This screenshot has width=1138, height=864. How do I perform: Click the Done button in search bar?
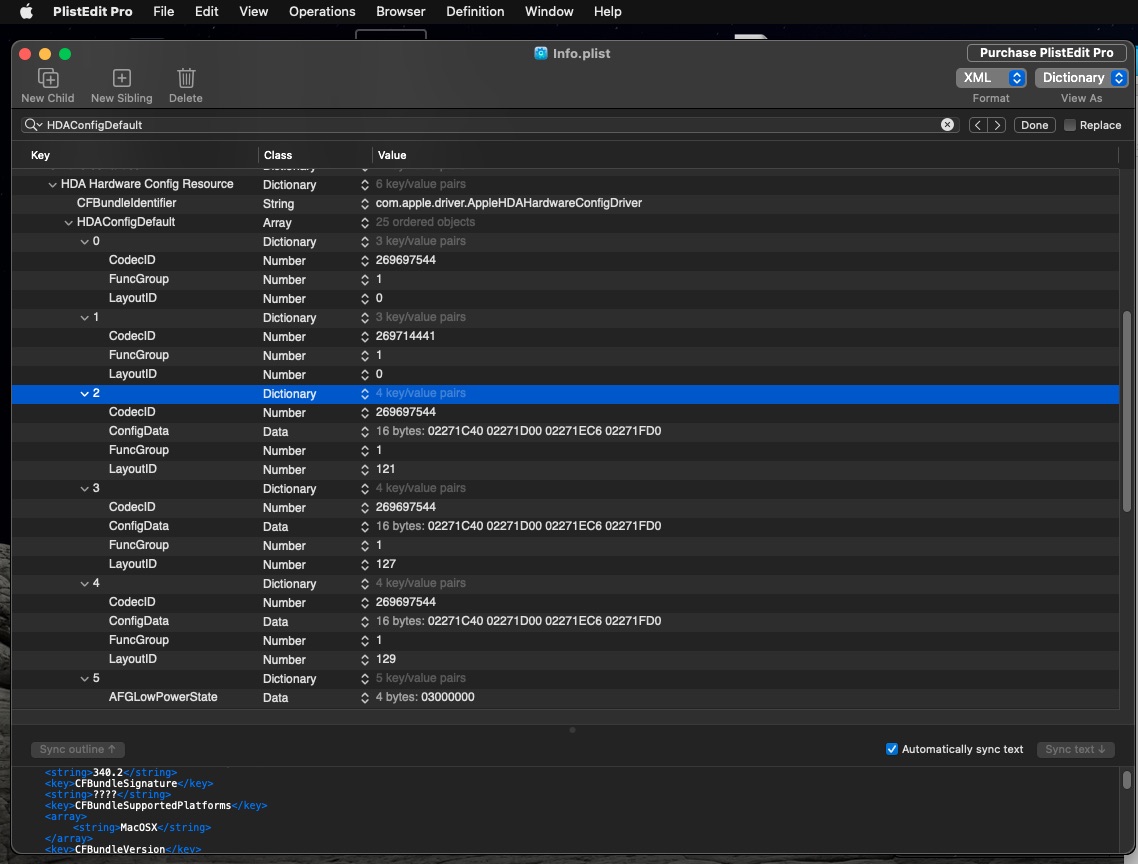click(1034, 125)
